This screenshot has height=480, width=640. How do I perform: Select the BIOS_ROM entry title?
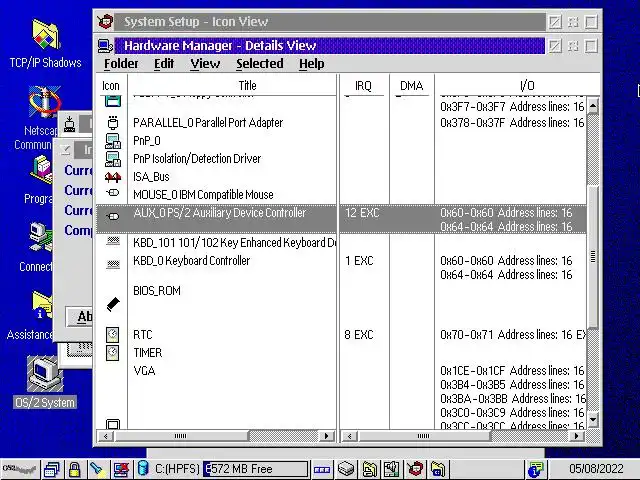point(157,291)
